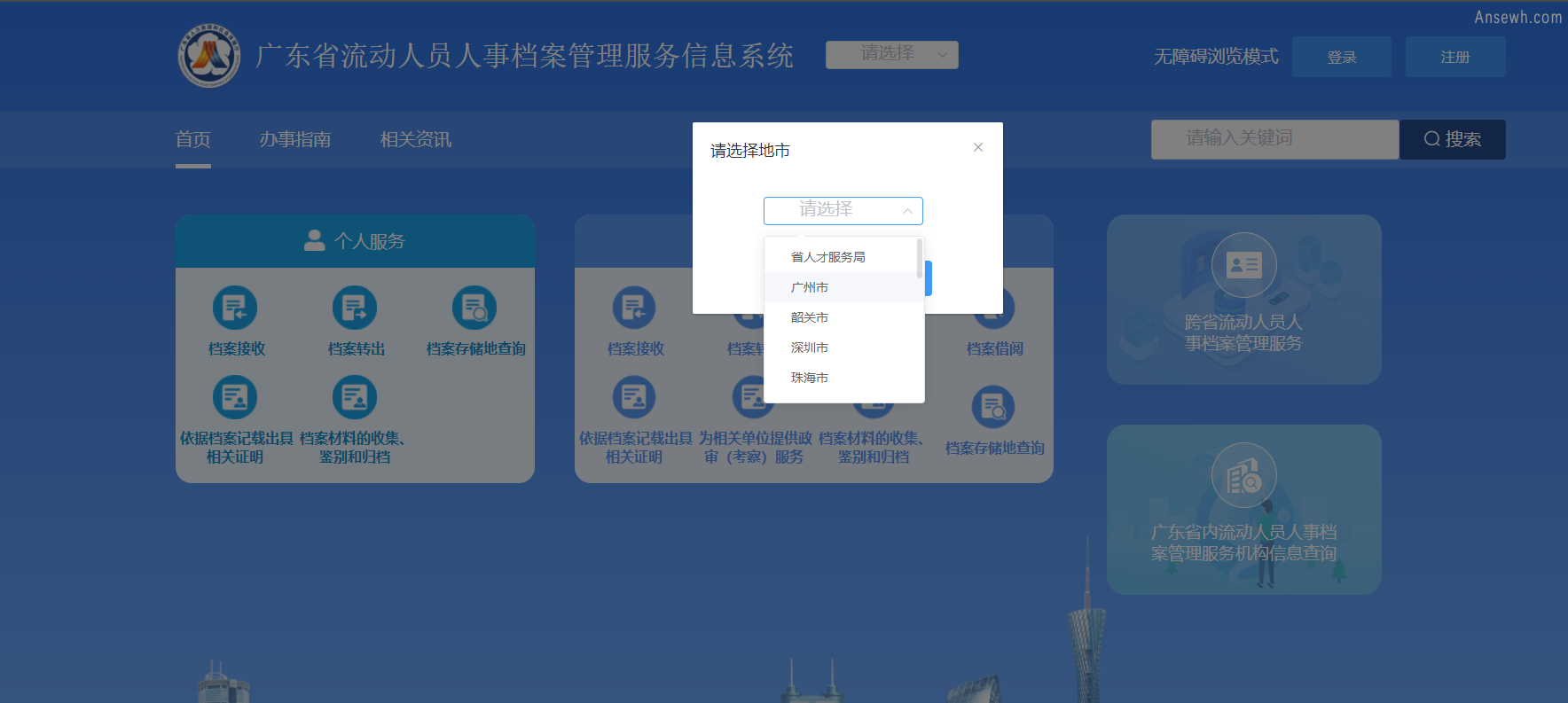Screen dimensions: 1568x703
Task: Click the magnifier 搜索 button
Action: 1453,139
